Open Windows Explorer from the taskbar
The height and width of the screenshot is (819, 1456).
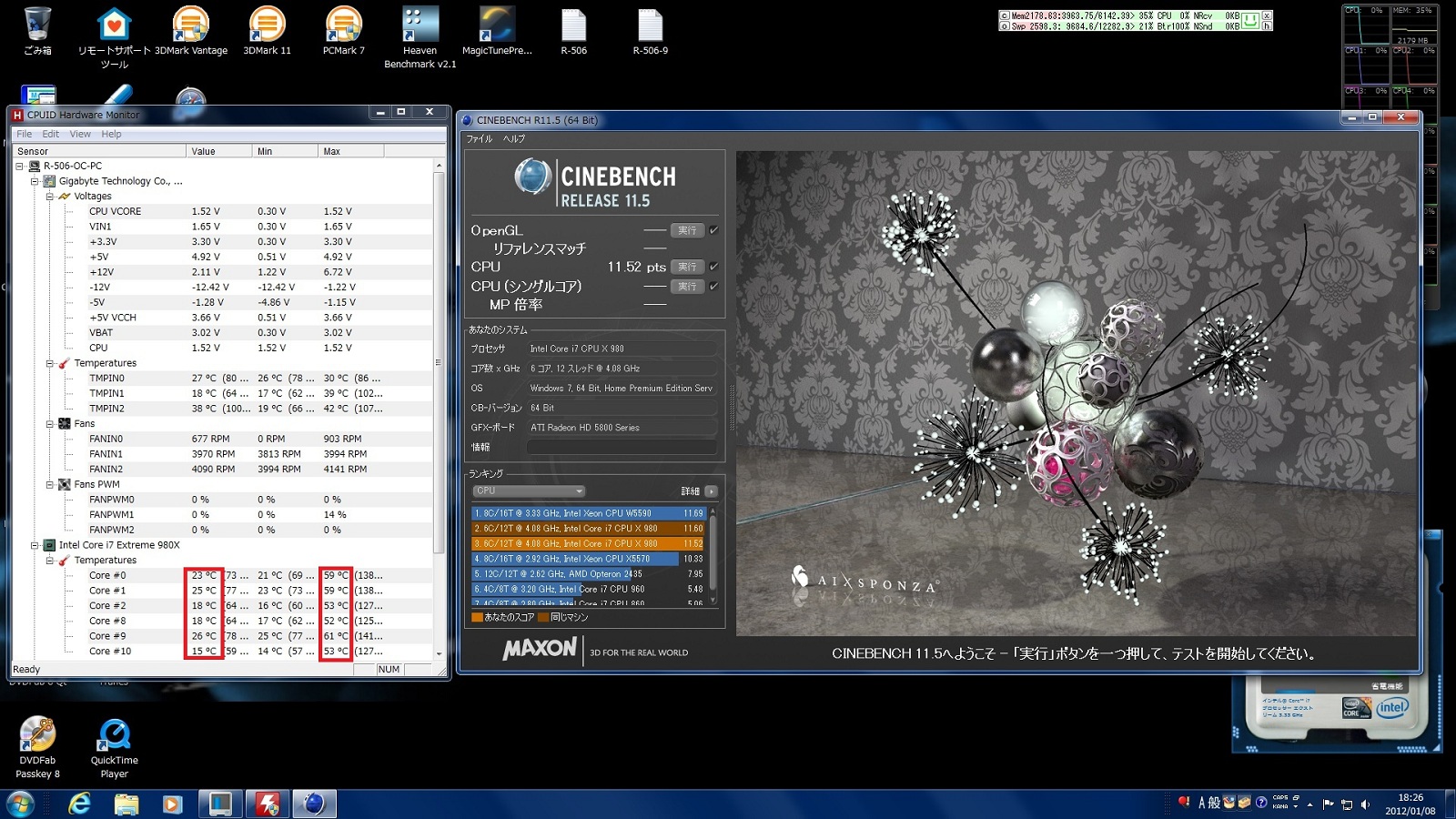[x=126, y=804]
